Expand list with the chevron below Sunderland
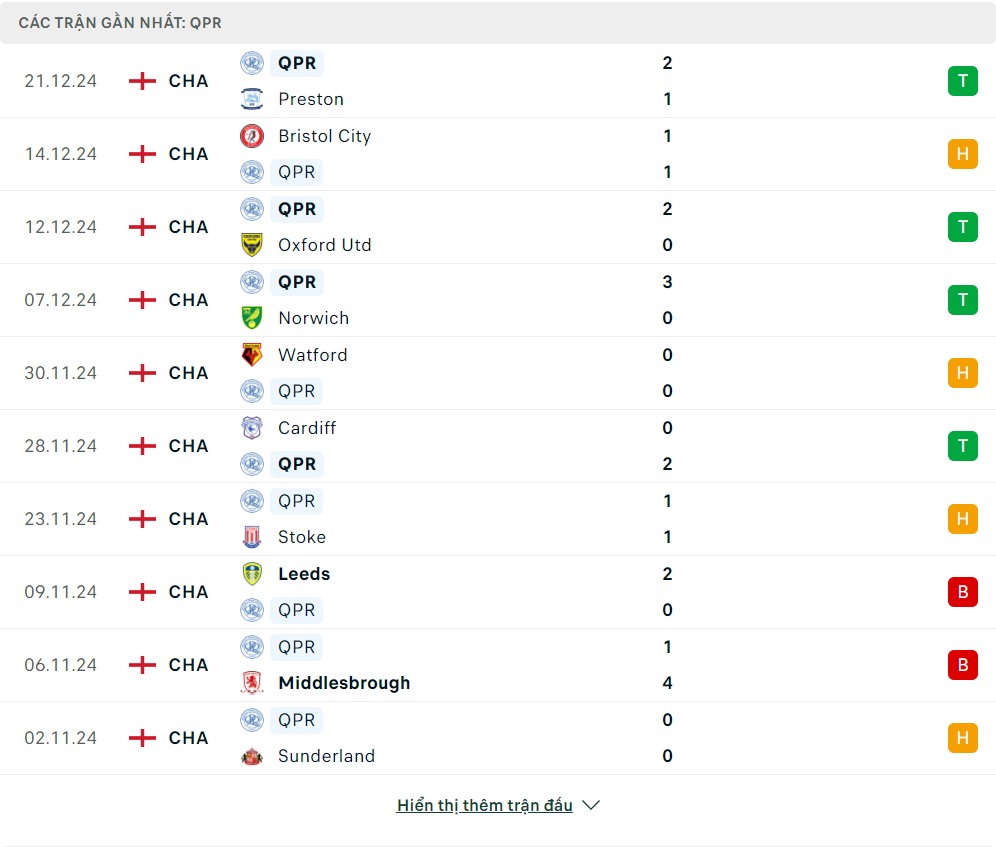The height and width of the screenshot is (847, 996). click(x=591, y=806)
